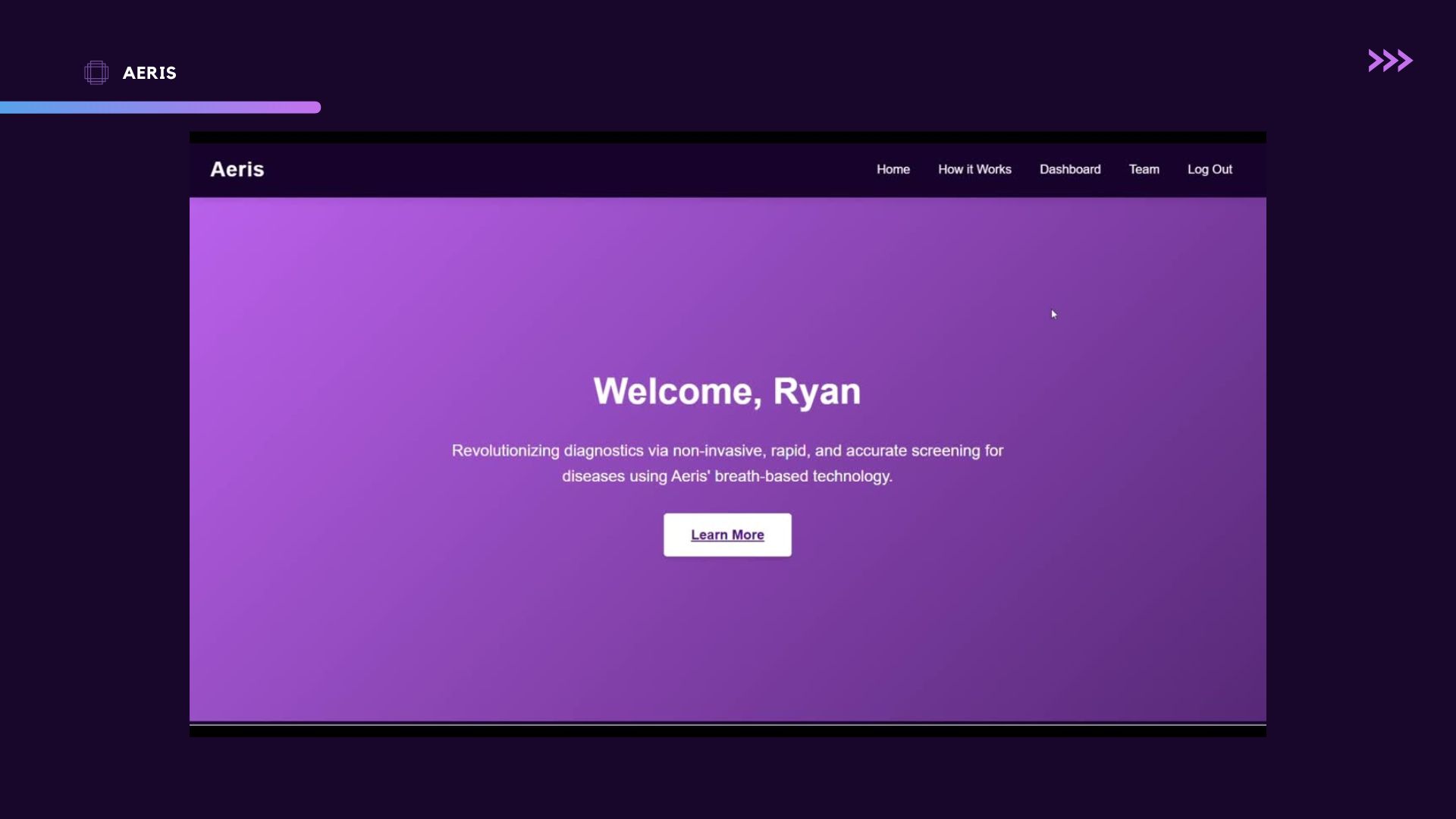1456x819 pixels.
Task: Open the Dashboard nav link
Action: coord(1069,169)
